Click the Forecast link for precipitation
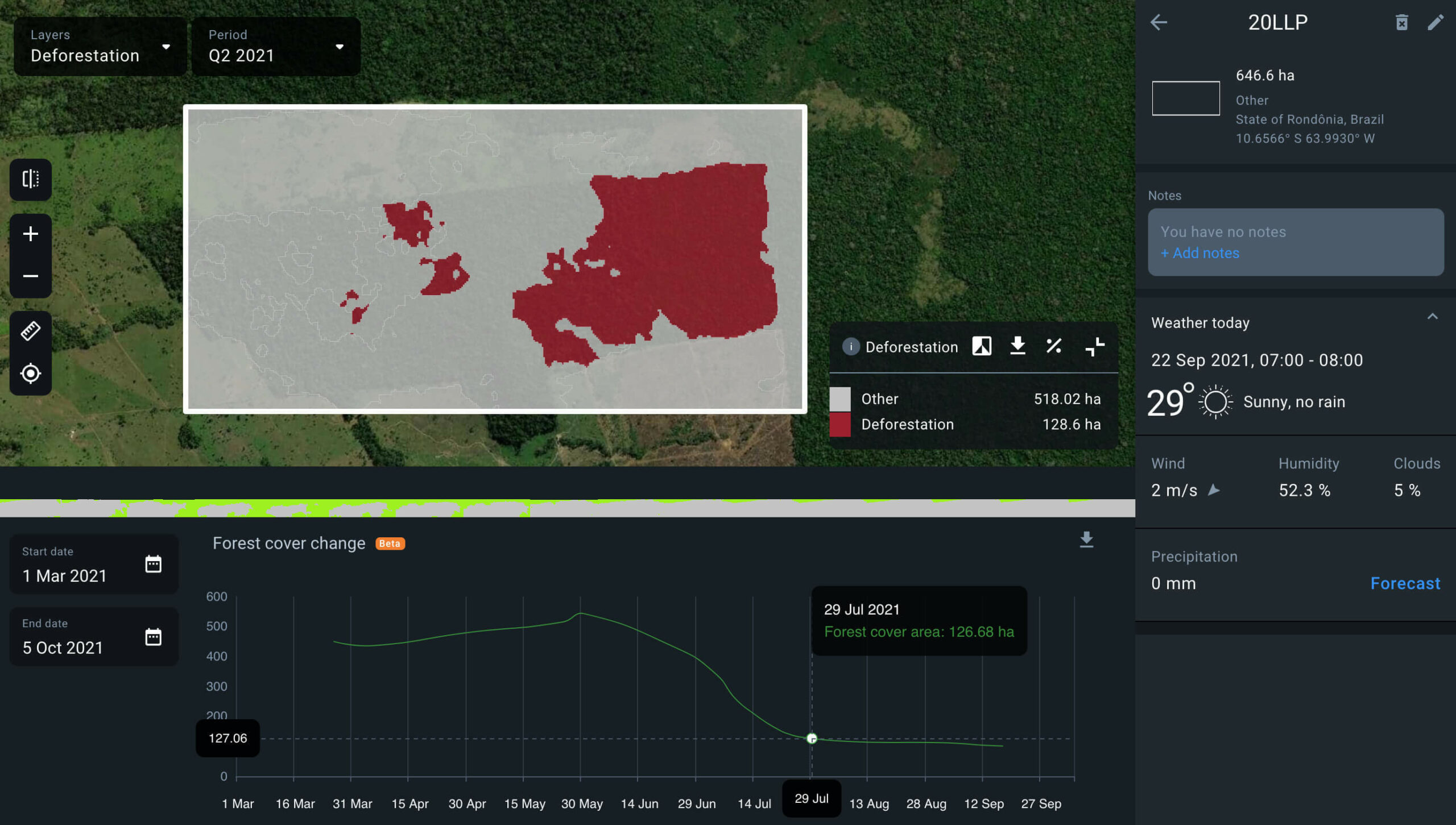Screen dimensions: 1456x825 pyautogui.click(x=1406, y=582)
